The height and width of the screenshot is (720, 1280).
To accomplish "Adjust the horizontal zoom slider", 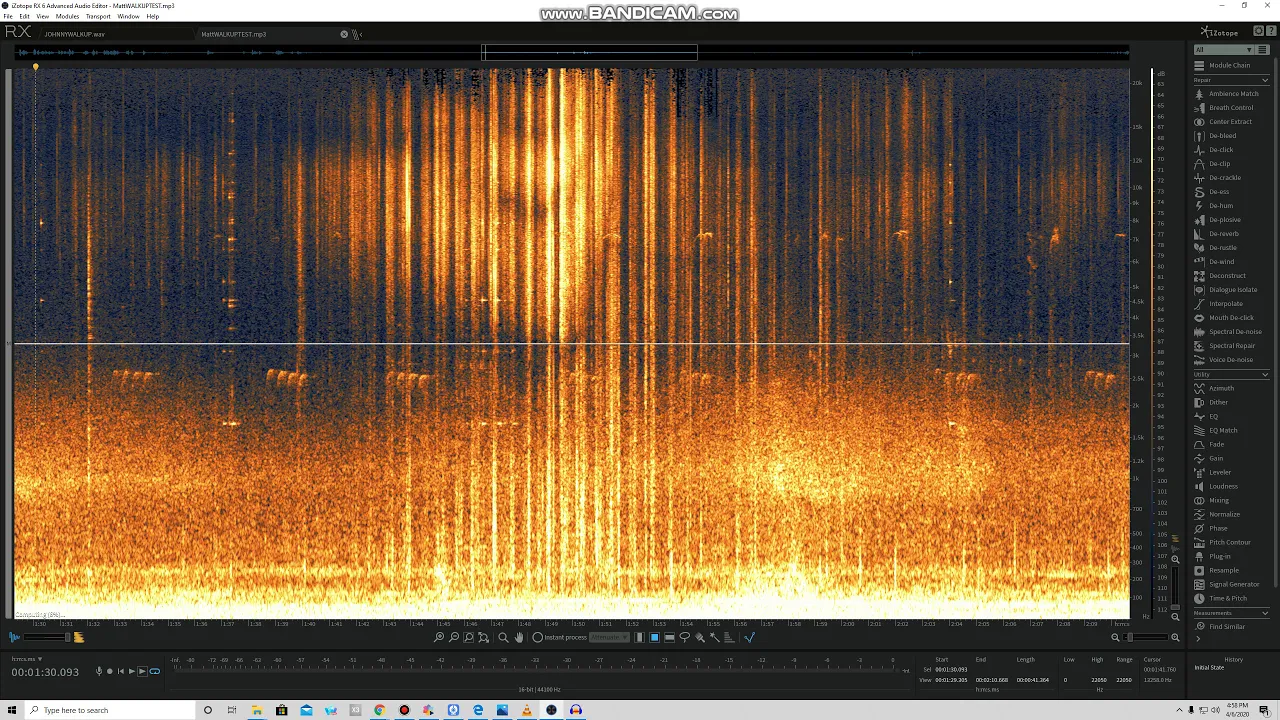I will 1144,637.
